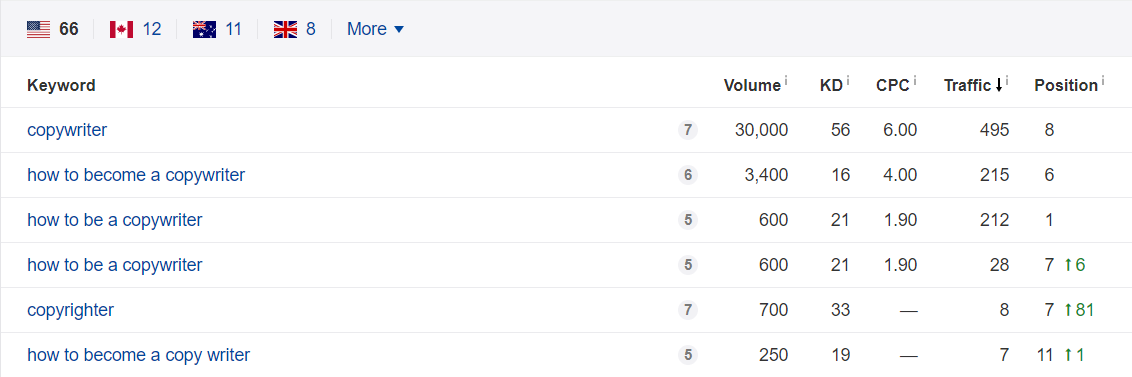Click the Position column info icon
This screenshot has height=377, width=1132.
tap(1102, 81)
